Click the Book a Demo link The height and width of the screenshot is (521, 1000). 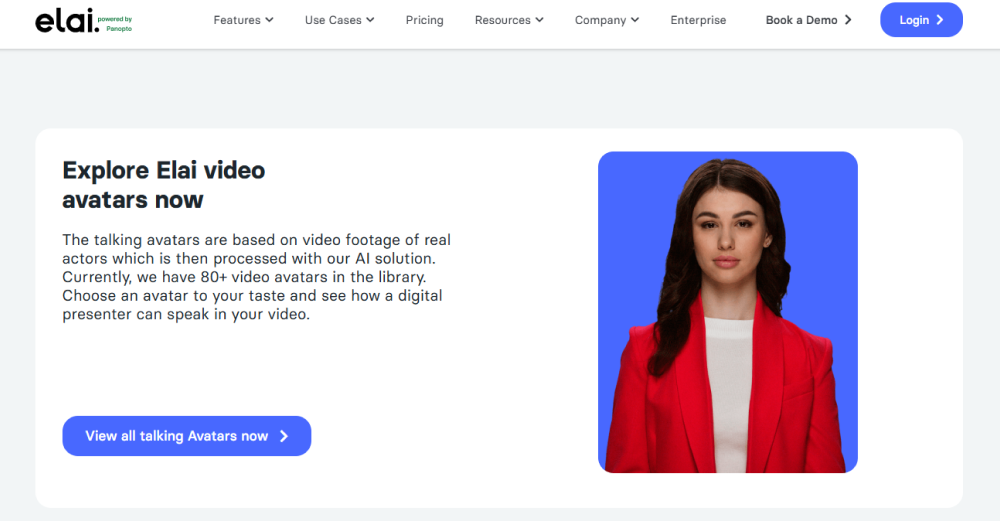click(808, 20)
